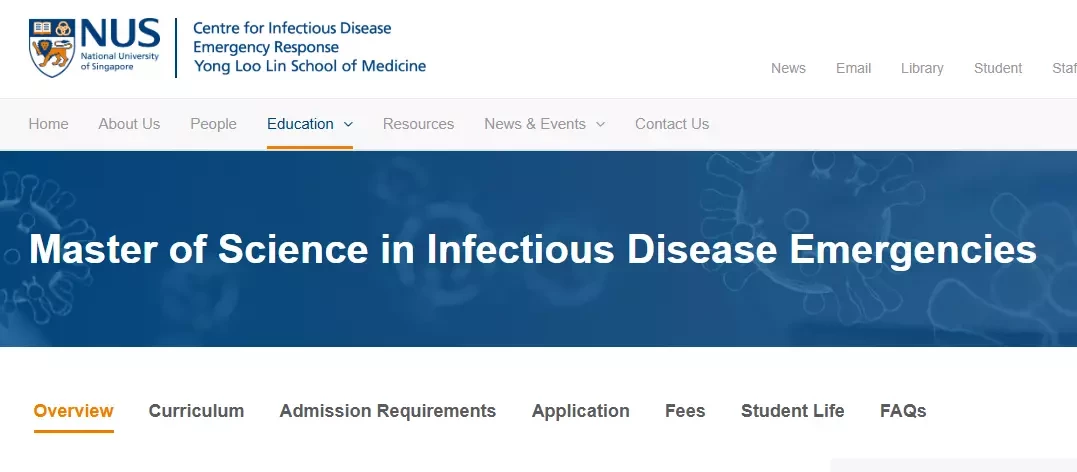Open the Contact Us page
Viewport: 1077px width, 472px height.
click(x=672, y=124)
